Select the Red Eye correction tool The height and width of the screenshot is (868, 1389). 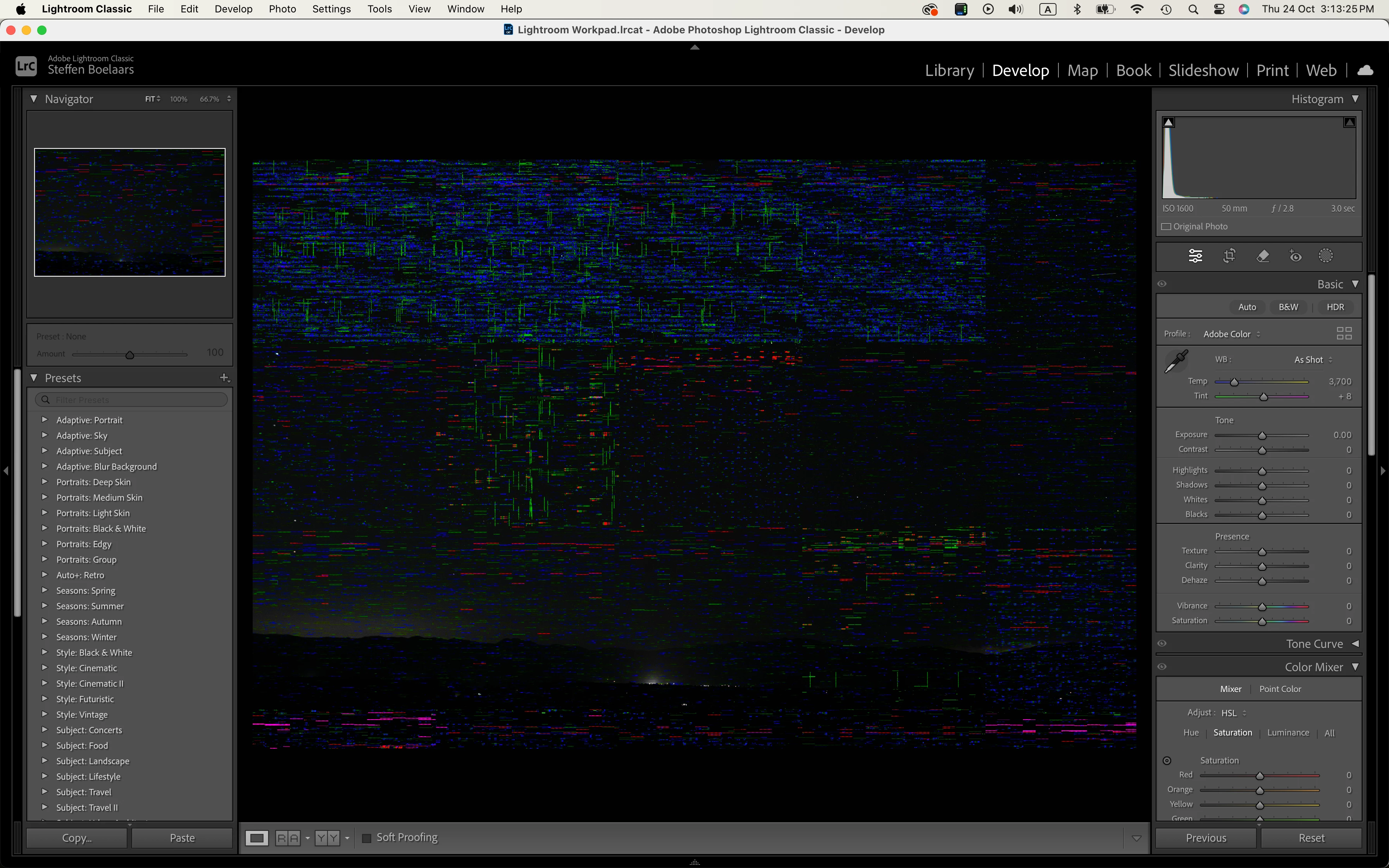point(1296,256)
